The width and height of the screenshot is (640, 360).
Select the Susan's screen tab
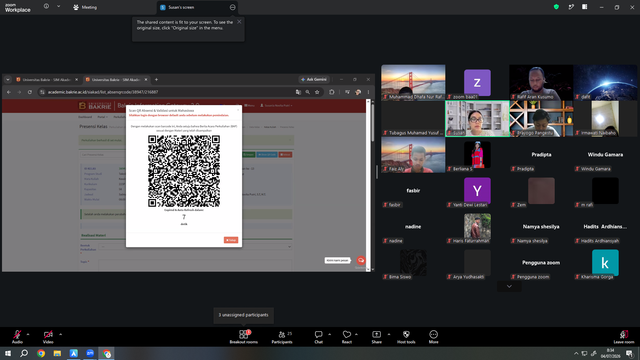pyautogui.click(x=197, y=7)
